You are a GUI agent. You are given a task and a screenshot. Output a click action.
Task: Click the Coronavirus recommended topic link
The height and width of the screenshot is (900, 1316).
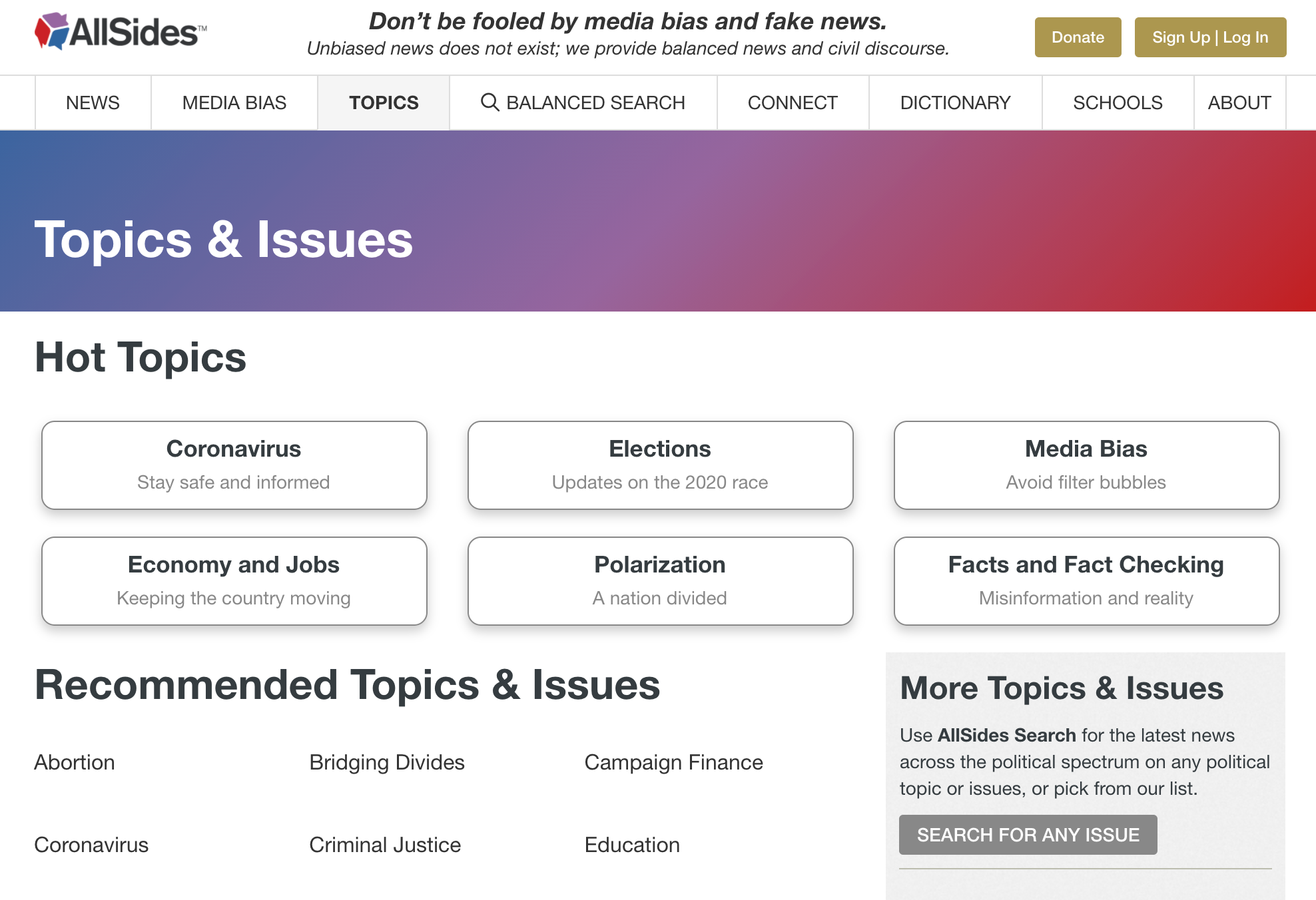[x=91, y=845]
